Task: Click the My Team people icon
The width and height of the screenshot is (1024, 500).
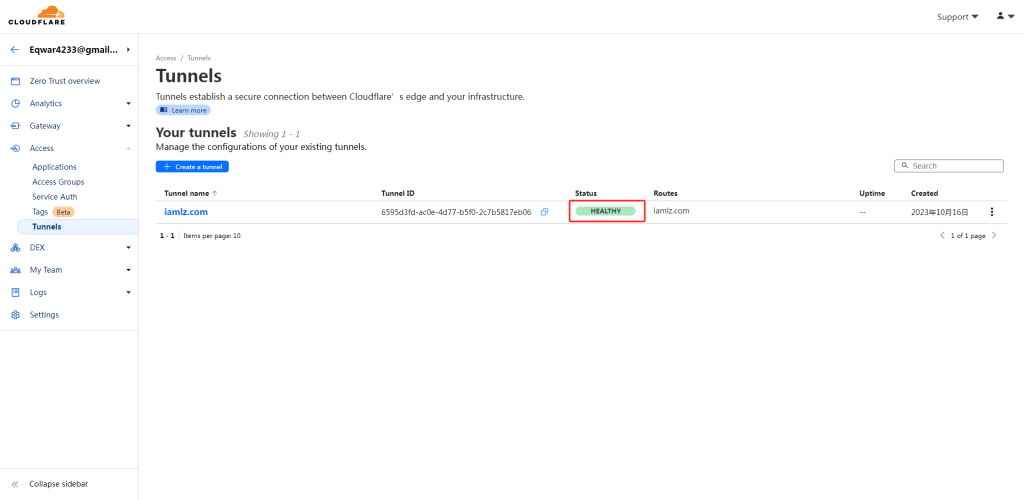Action: [16, 270]
